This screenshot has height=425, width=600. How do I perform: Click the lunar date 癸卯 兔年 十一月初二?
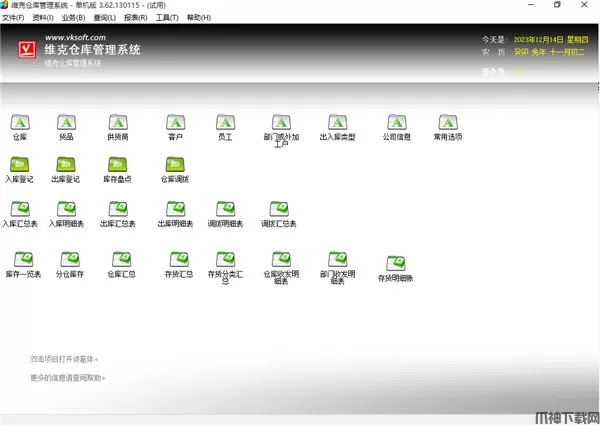pos(549,52)
